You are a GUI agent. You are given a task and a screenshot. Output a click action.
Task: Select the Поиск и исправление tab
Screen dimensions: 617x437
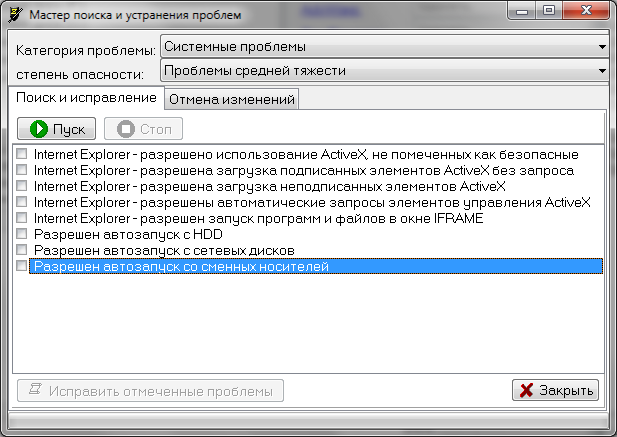coord(86,98)
